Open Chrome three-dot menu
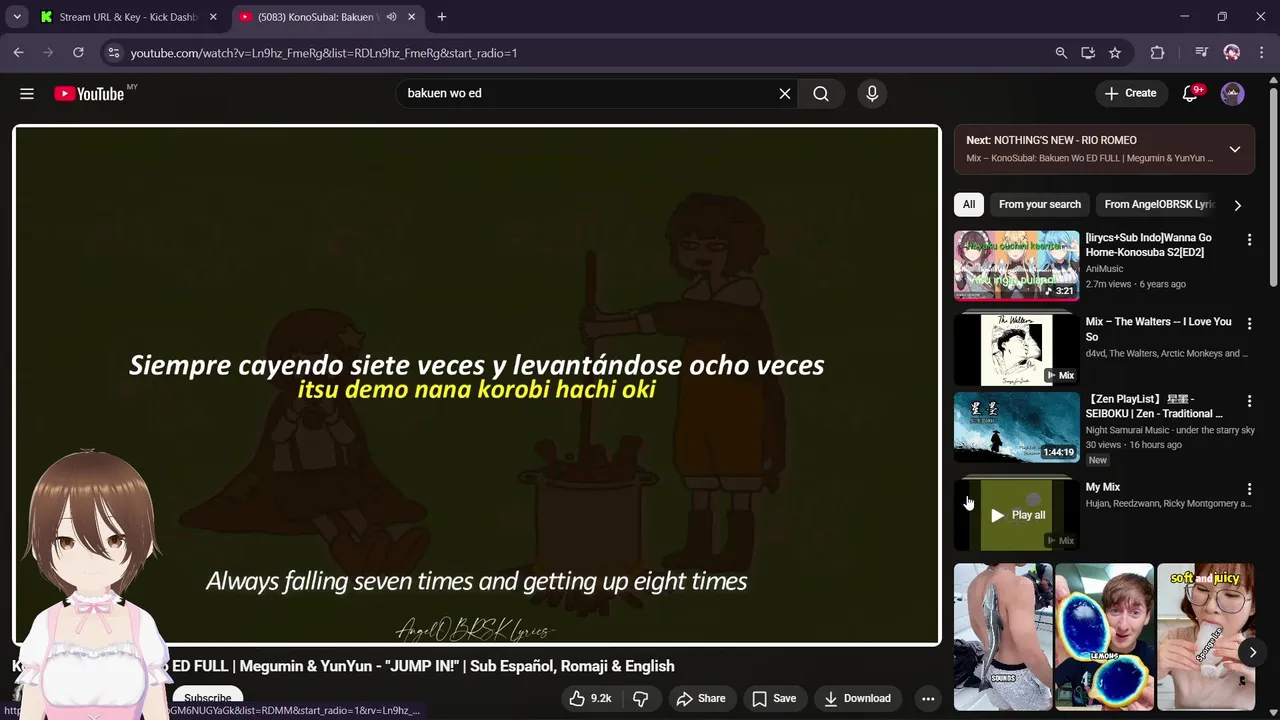Viewport: 1280px width, 720px height. point(1261,53)
